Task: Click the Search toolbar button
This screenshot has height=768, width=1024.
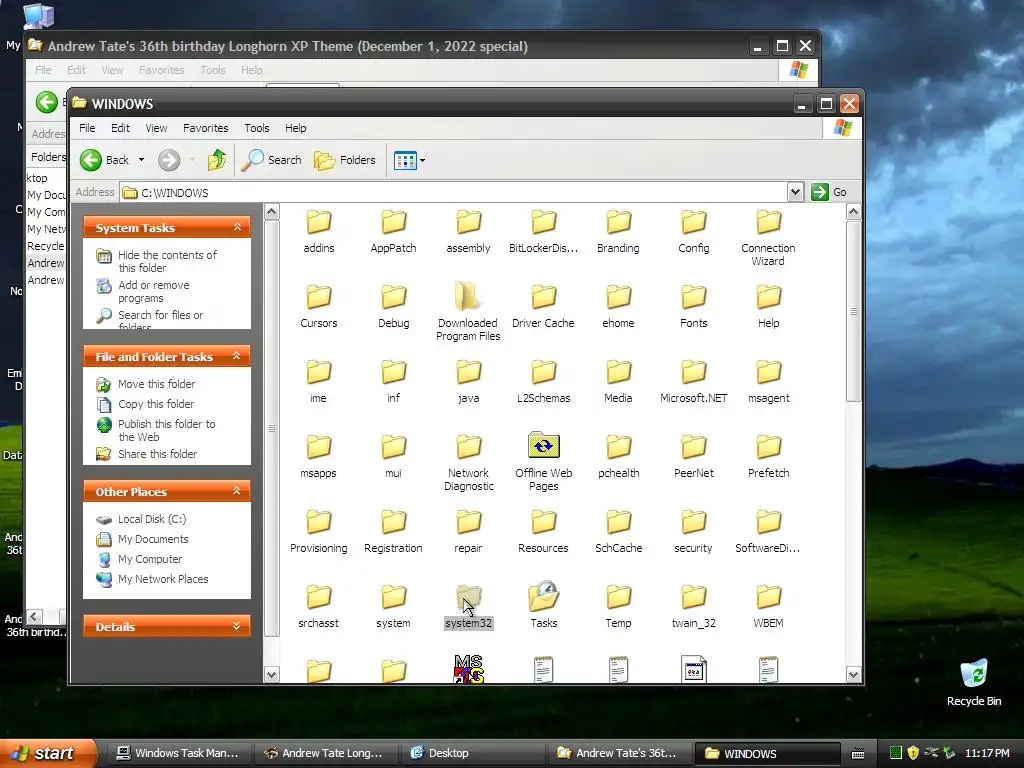Action: pos(272,160)
